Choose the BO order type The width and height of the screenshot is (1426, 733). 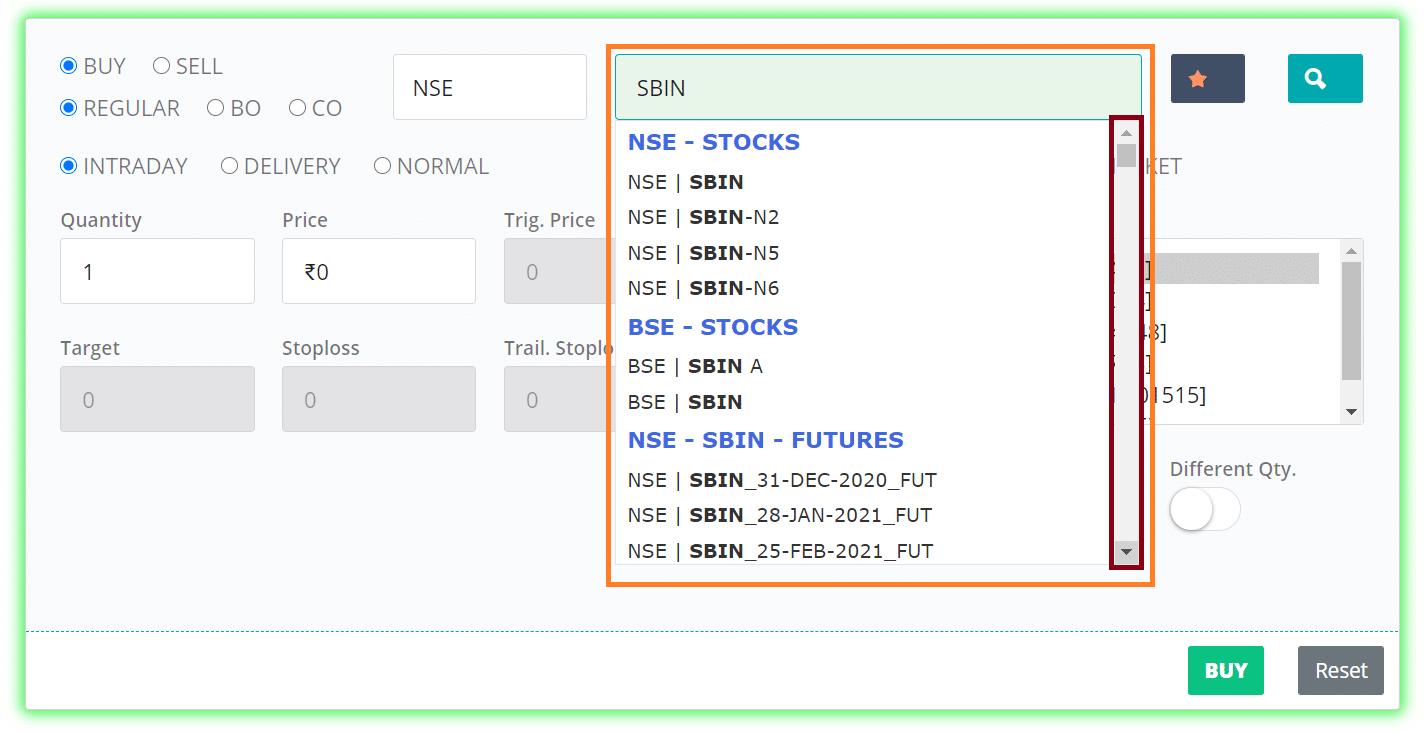pos(215,108)
